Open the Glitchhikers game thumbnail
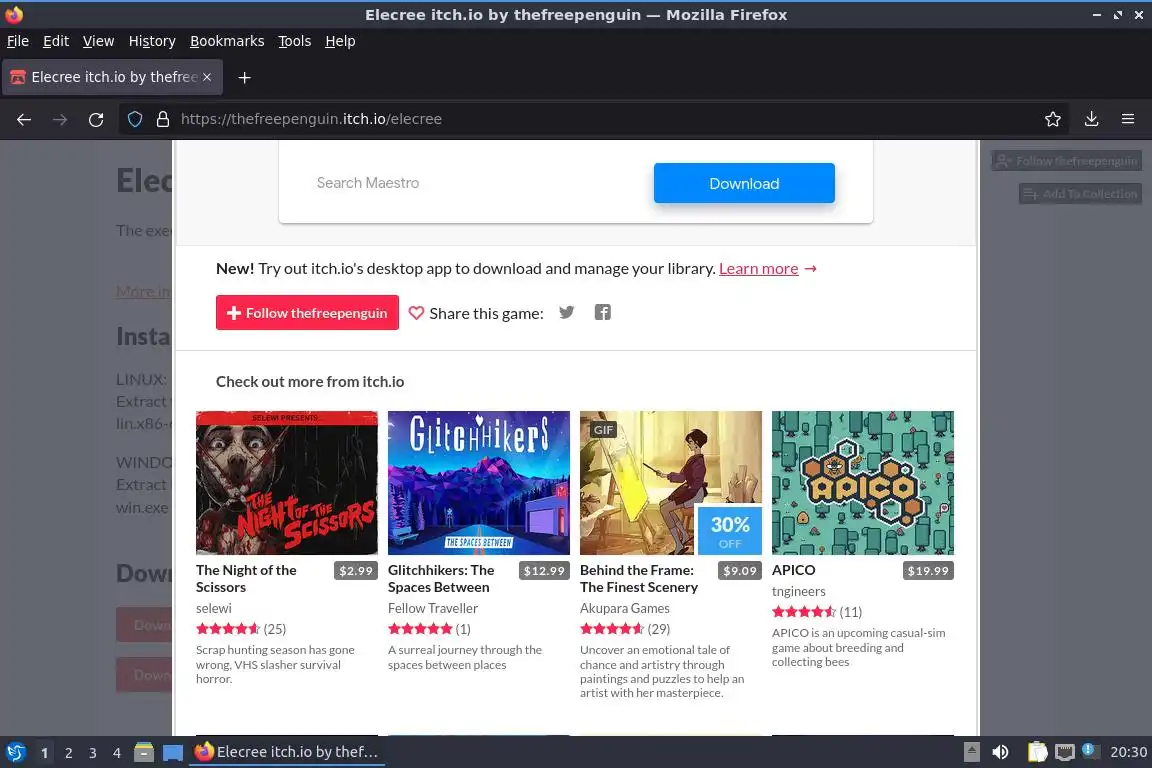This screenshot has height=768, width=1152. click(x=478, y=483)
